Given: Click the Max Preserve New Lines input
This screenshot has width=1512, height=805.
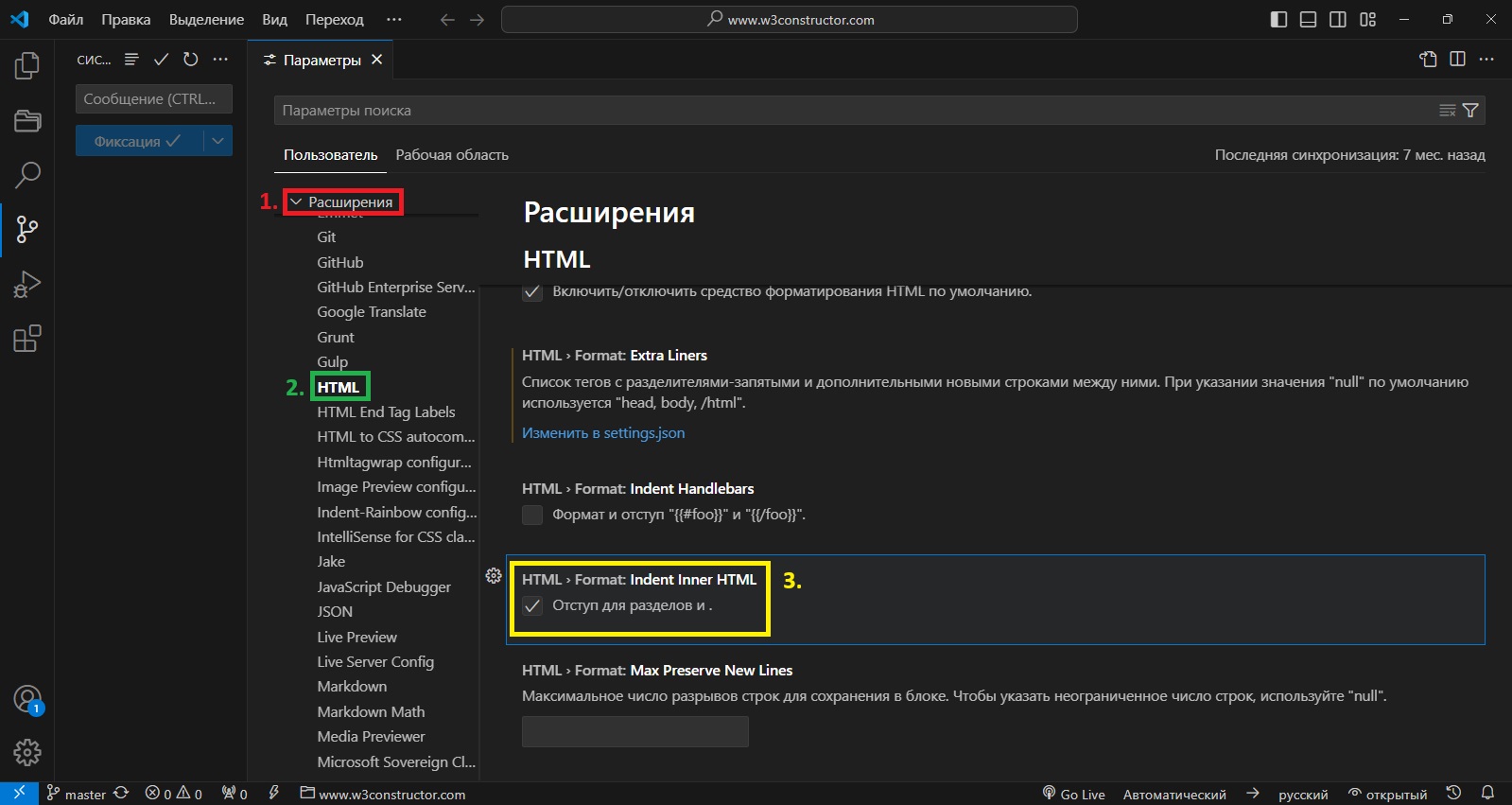Looking at the screenshot, I should (635, 731).
